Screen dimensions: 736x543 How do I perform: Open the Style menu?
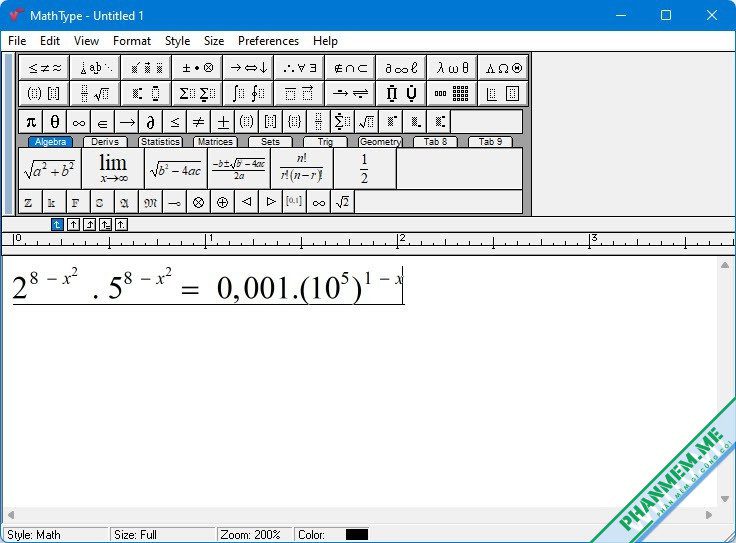tap(177, 41)
